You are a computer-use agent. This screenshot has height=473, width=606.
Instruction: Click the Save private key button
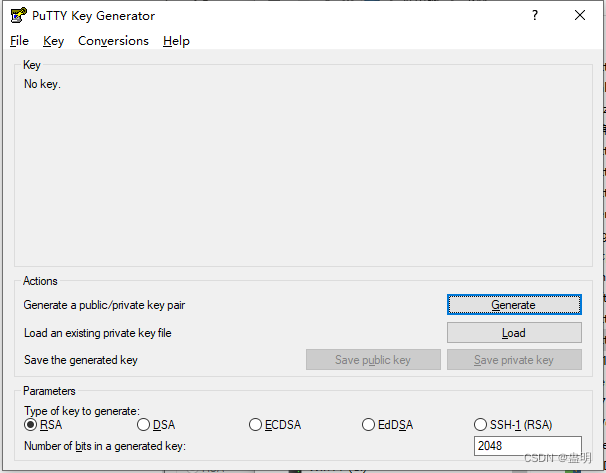tap(514, 360)
